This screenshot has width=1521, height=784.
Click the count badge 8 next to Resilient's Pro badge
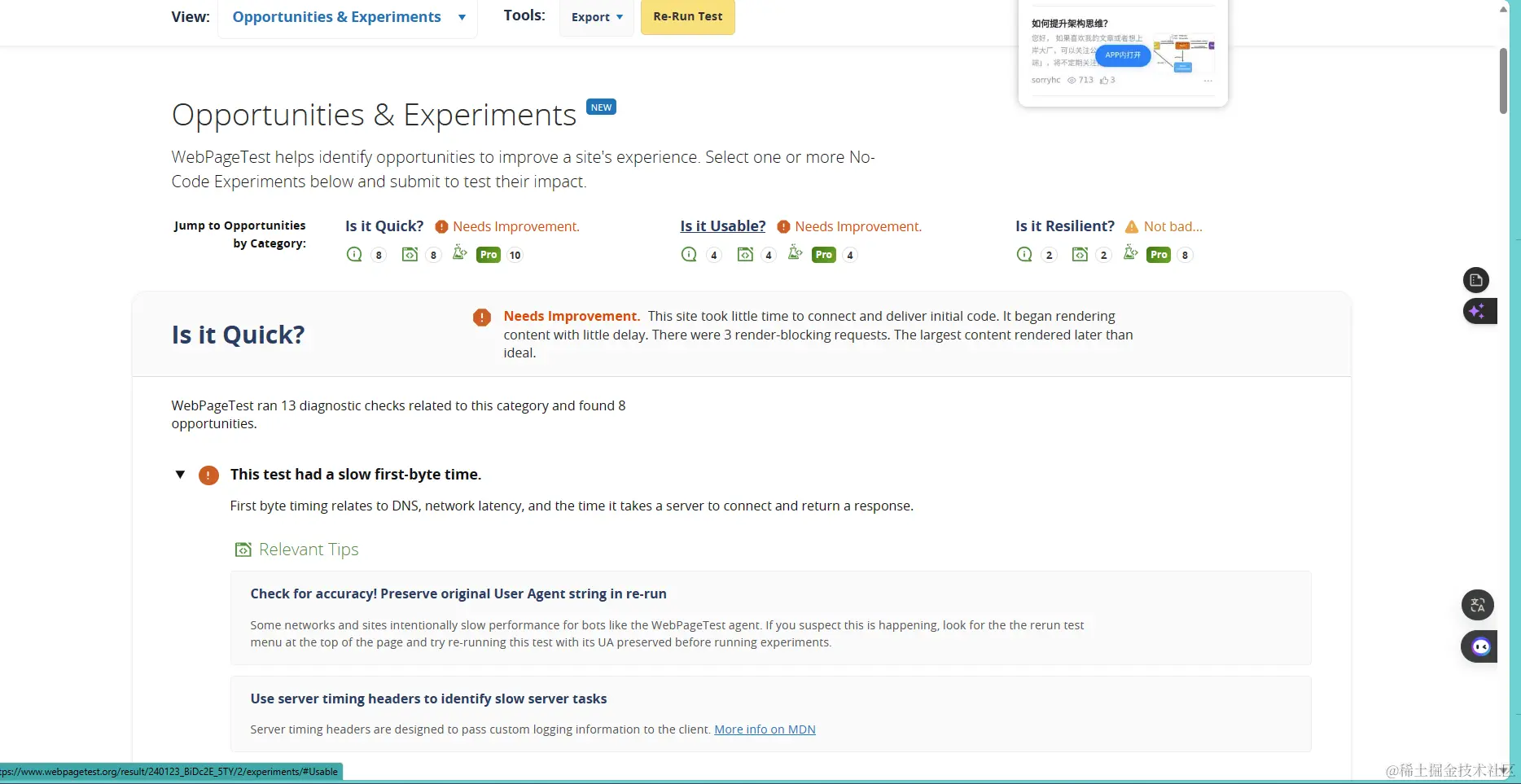click(x=1186, y=256)
